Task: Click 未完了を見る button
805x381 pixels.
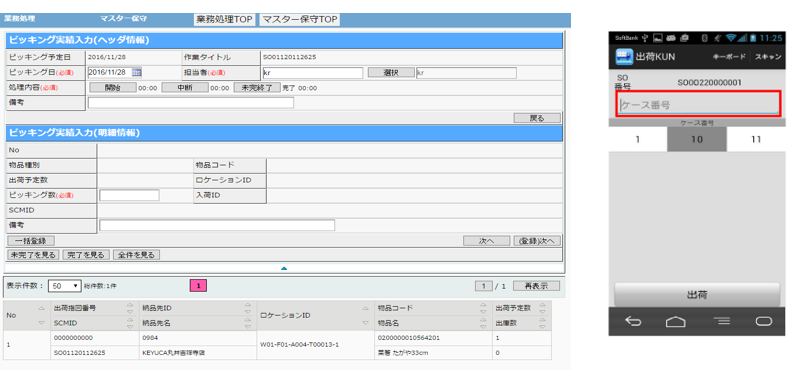Action: [33, 255]
